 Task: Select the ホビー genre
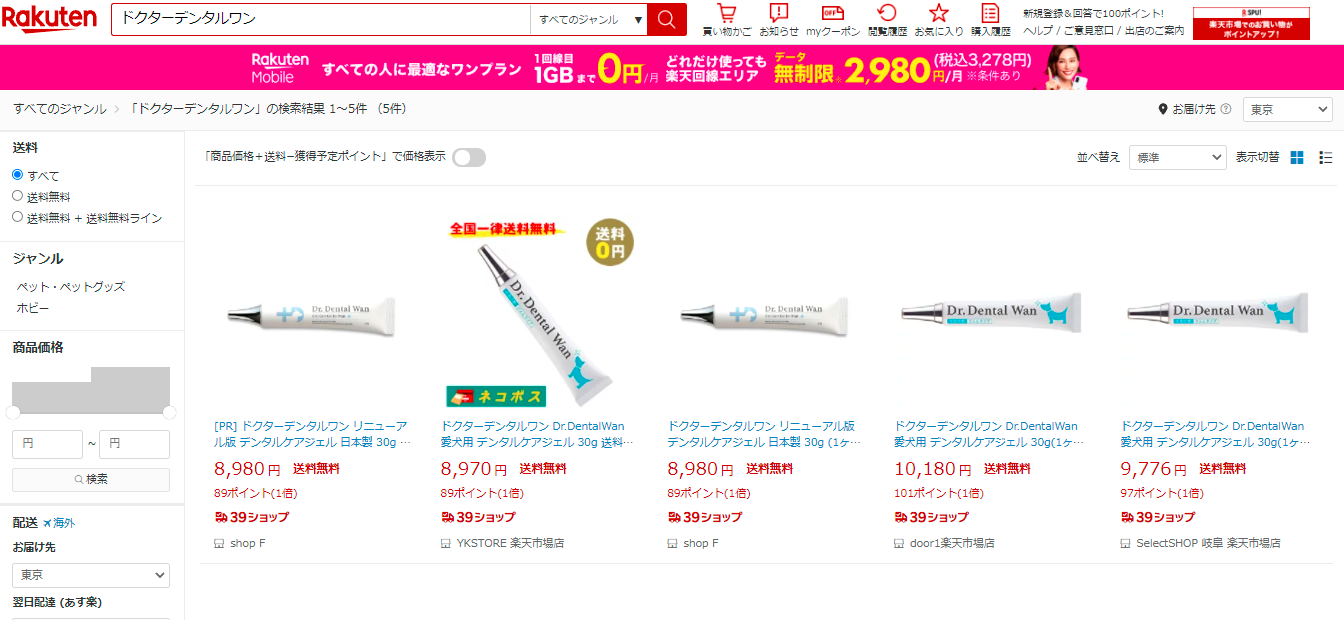pos(33,308)
